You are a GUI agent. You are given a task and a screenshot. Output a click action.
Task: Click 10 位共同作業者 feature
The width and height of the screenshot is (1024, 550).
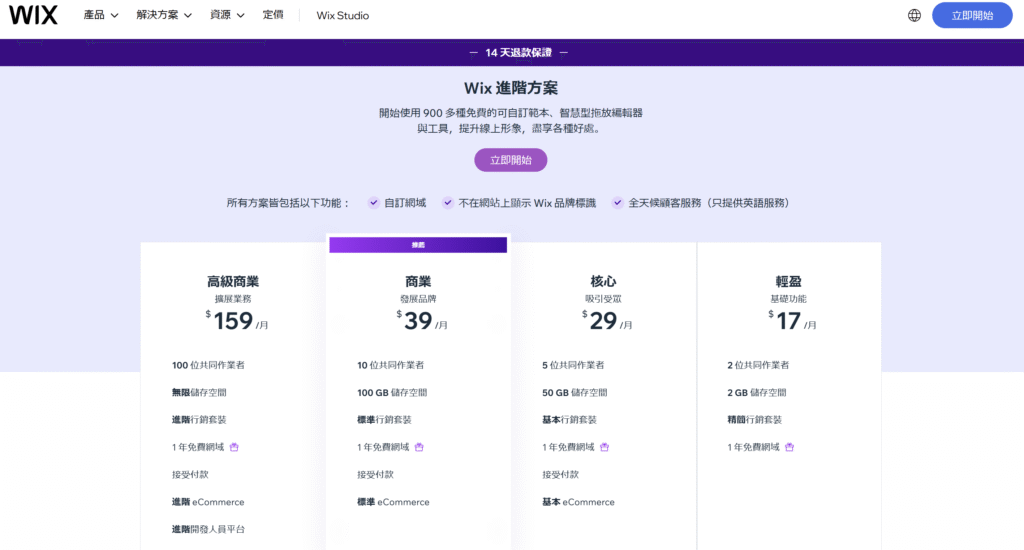click(x=391, y=365)
